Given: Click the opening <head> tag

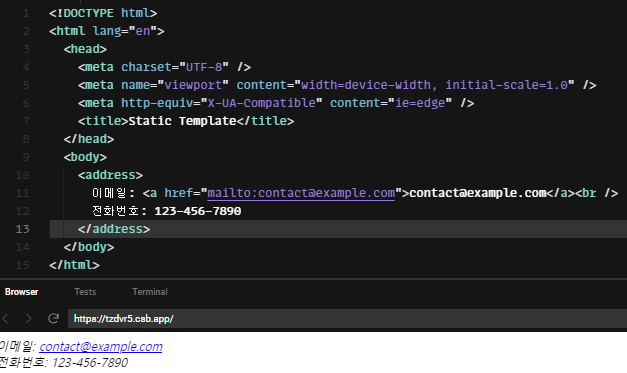Looking at the screenshot, I should point(85,49).
